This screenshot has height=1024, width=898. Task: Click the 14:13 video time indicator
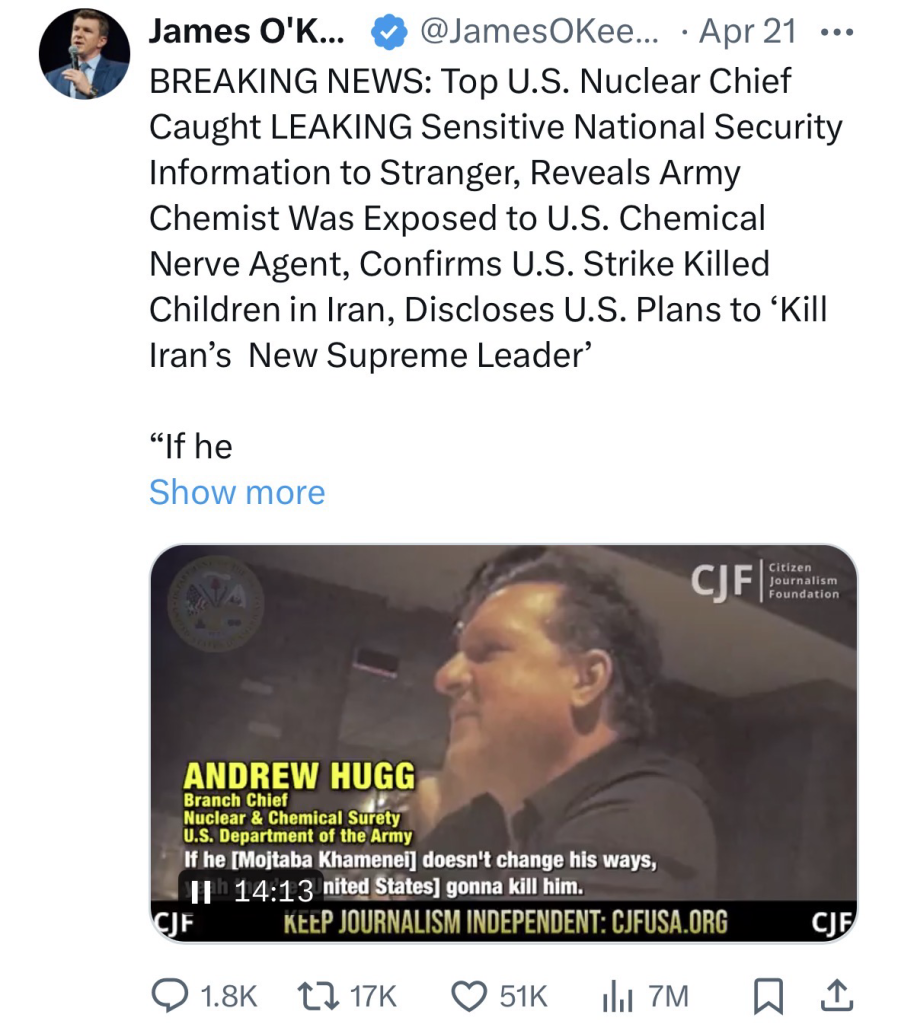pyautogui.click(x=273, y=890)
